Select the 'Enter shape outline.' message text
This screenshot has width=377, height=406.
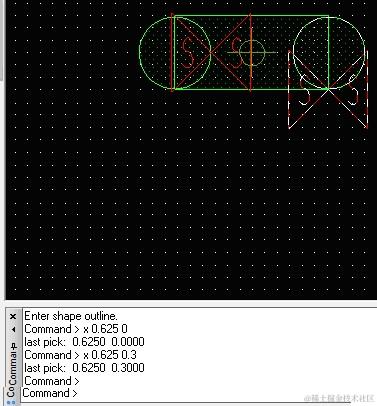coord(71,316)
